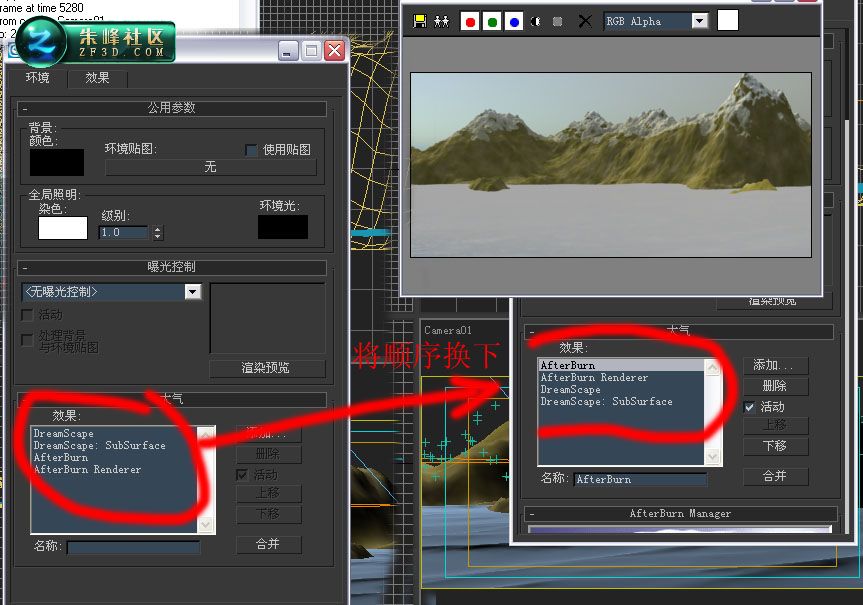Switch to the 效果 tab
The height and width of the screenshot is (605, 863).
(97, 78)
